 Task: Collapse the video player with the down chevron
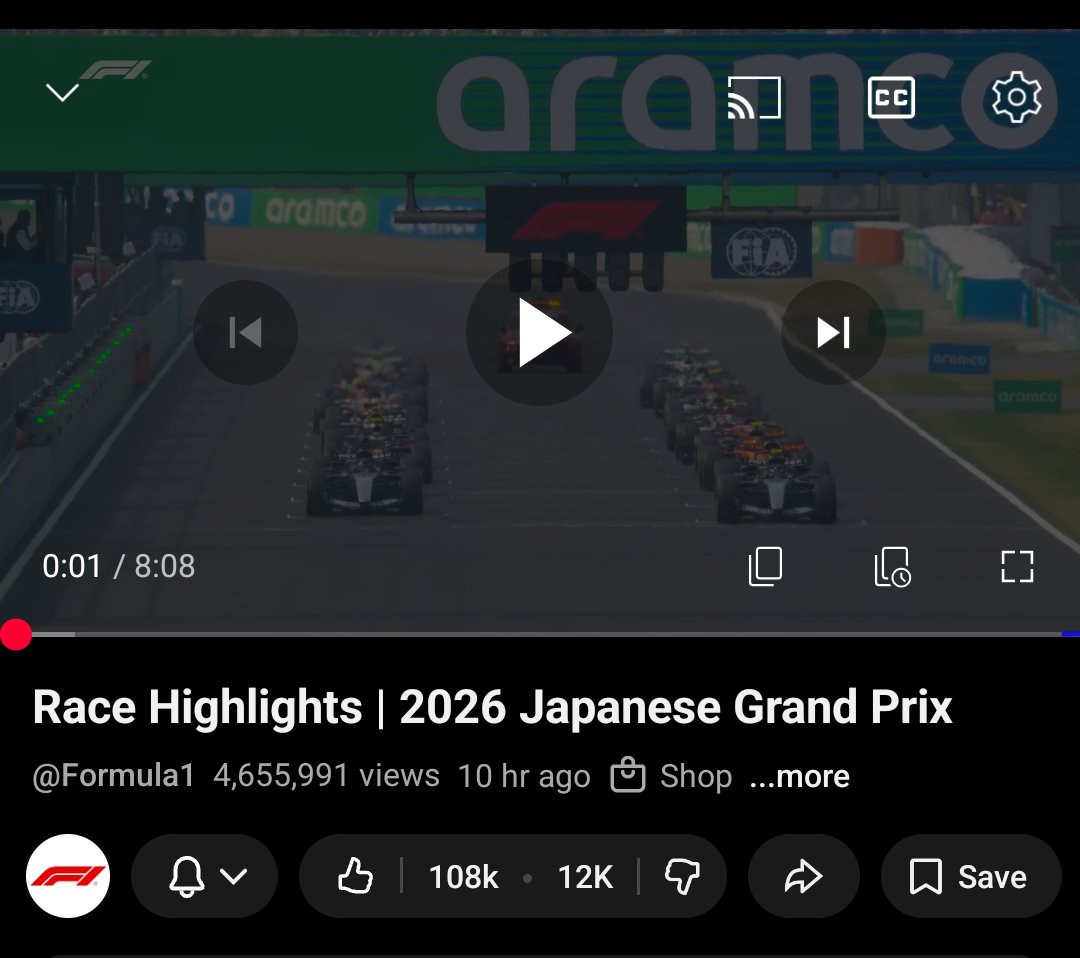point(62,92)
